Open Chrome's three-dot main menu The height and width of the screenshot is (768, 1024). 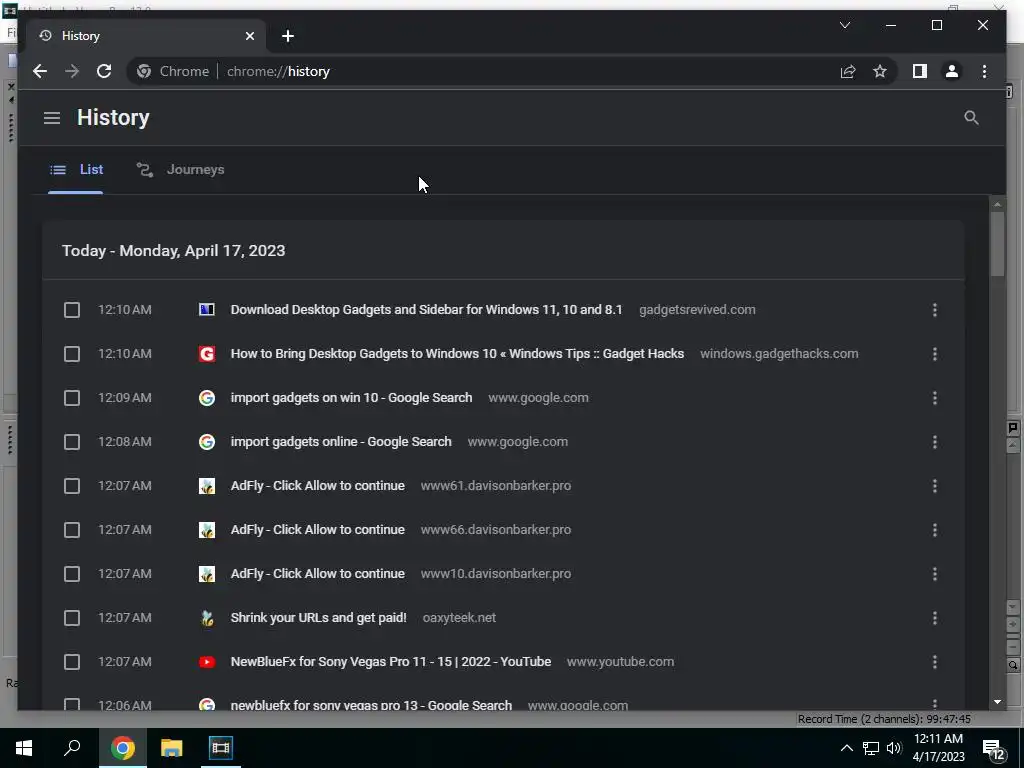[x=984, y=71]
